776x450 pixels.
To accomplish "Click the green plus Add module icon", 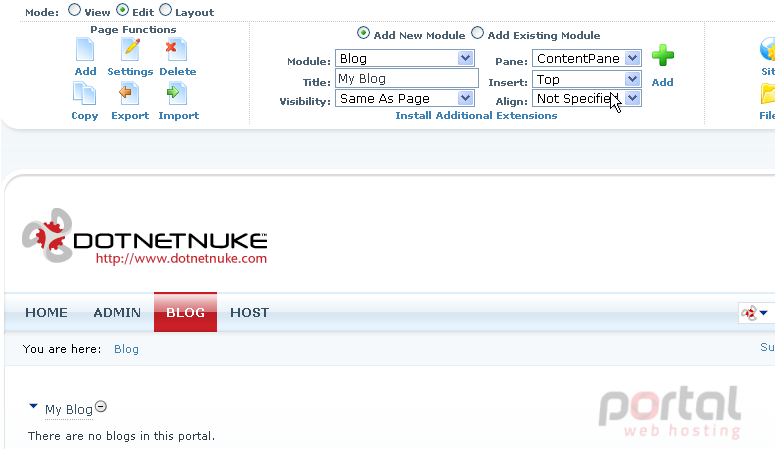I will [x=663, y=55].
